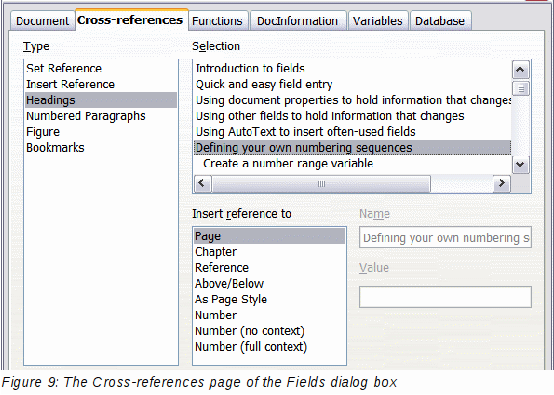554x395 pixels.
Task: Select 'Insert Reference' in Type list
Action: pos(101,84)
